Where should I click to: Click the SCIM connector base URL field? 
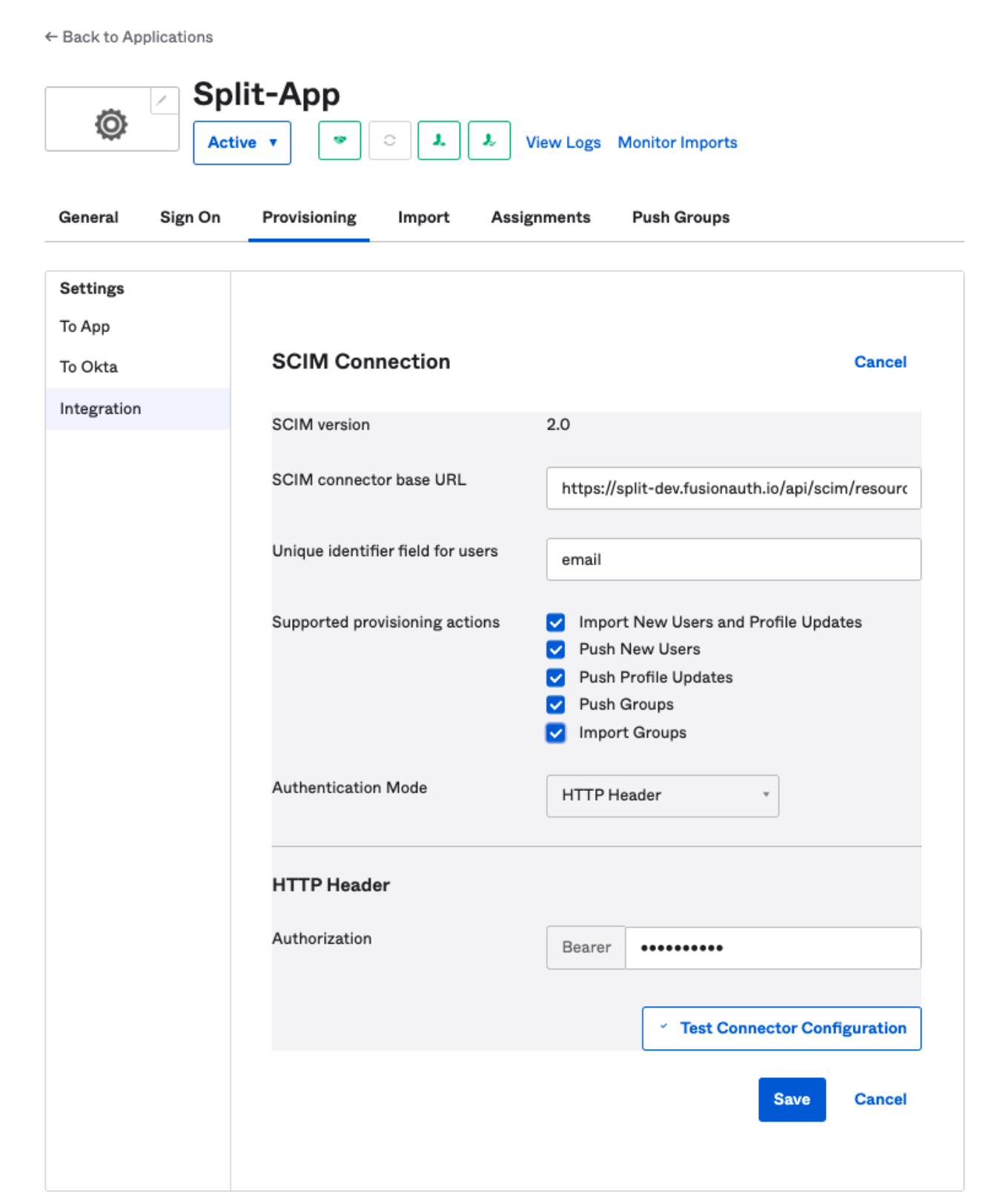733,488
